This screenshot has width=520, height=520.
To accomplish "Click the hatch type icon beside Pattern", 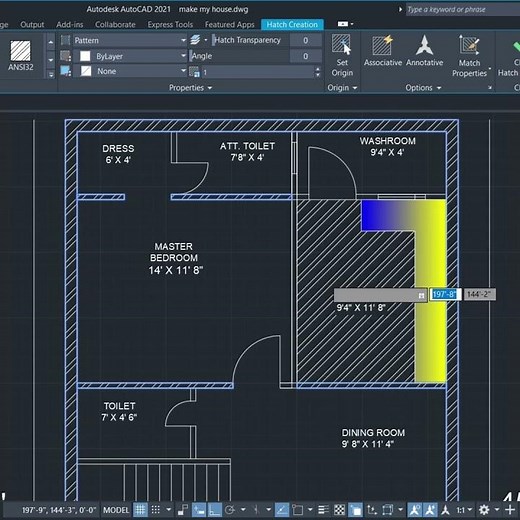I will [66, 40].
